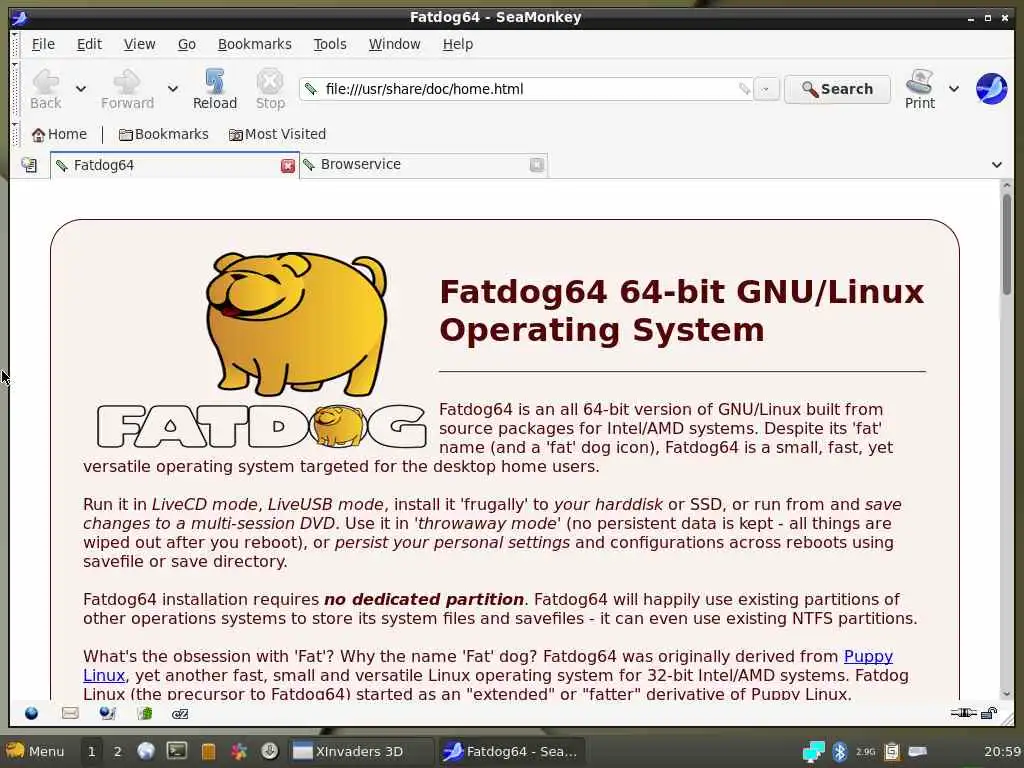This screenshot has height=768, width=1024.
Task: Open the list all tabs chevron
Action: 997,165
